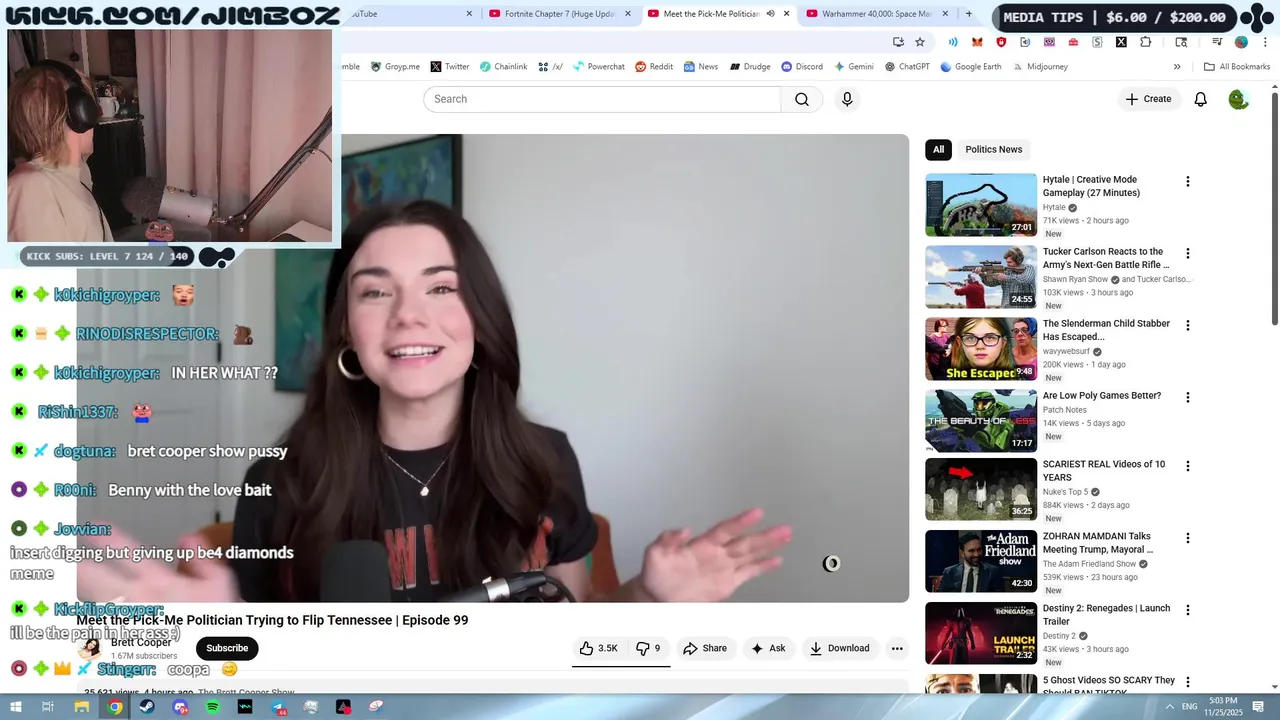Screen dimensions: 1280x720
Task: Click the Ask button
Action: coord(768,648)
